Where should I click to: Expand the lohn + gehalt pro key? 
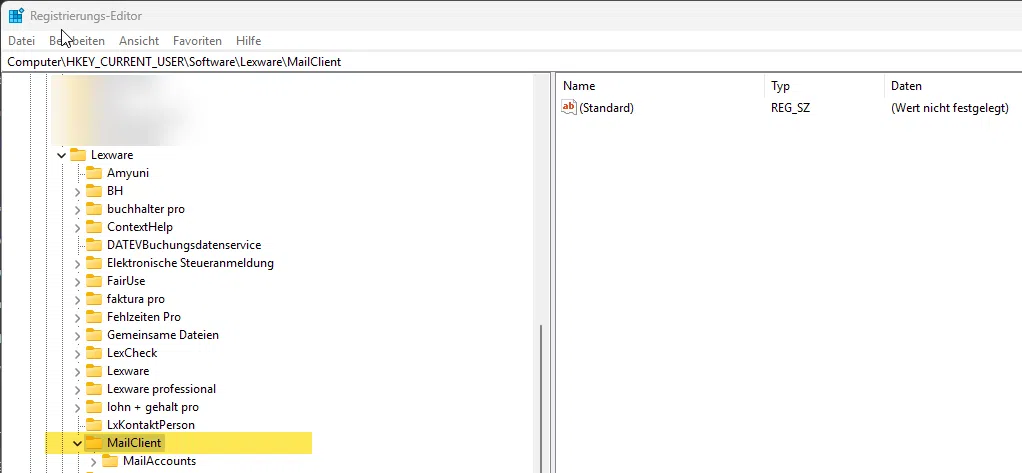[78, 408]
